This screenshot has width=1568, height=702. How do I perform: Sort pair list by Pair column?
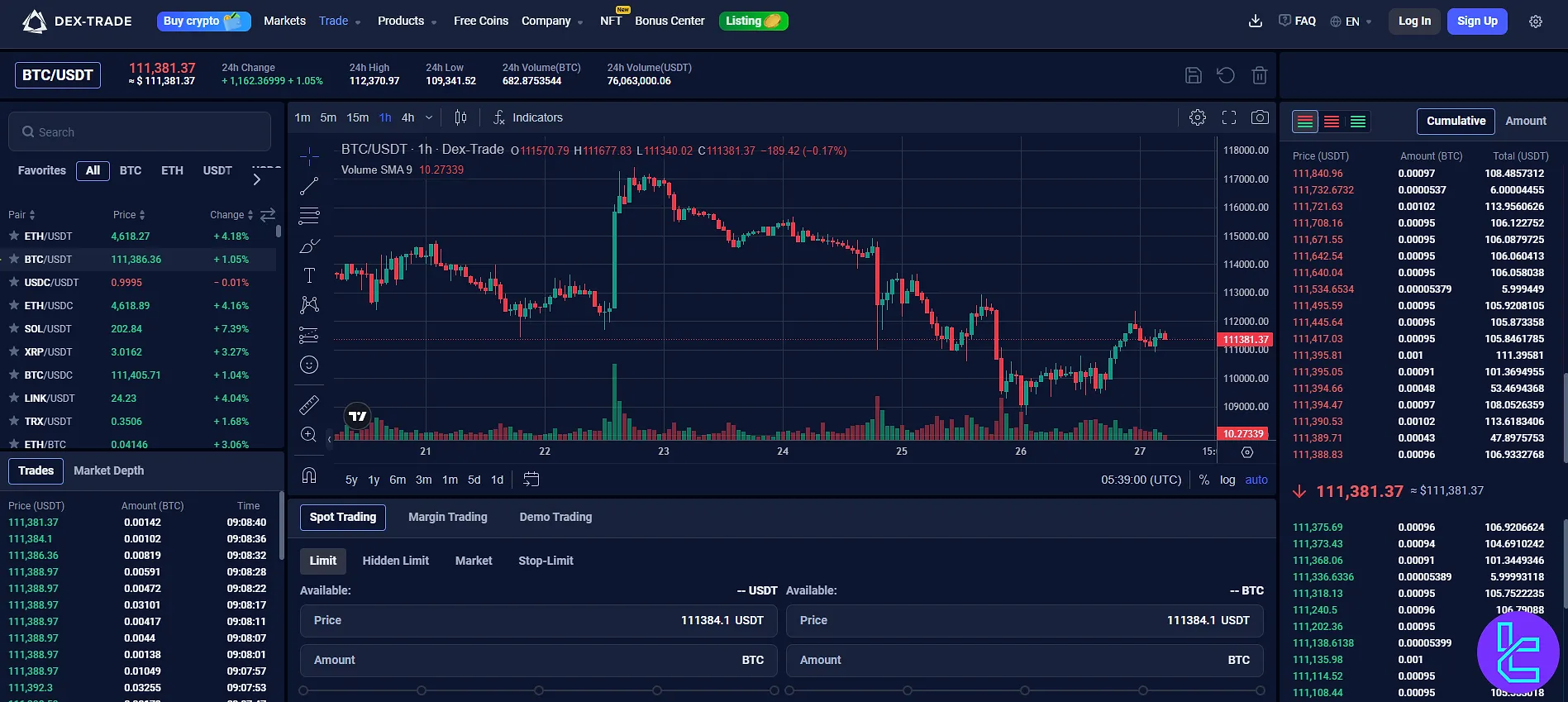pos(22,215)
